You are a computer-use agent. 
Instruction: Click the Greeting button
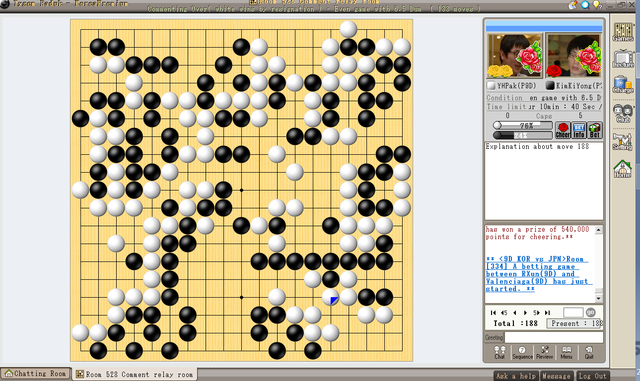[x=494, y=337]
